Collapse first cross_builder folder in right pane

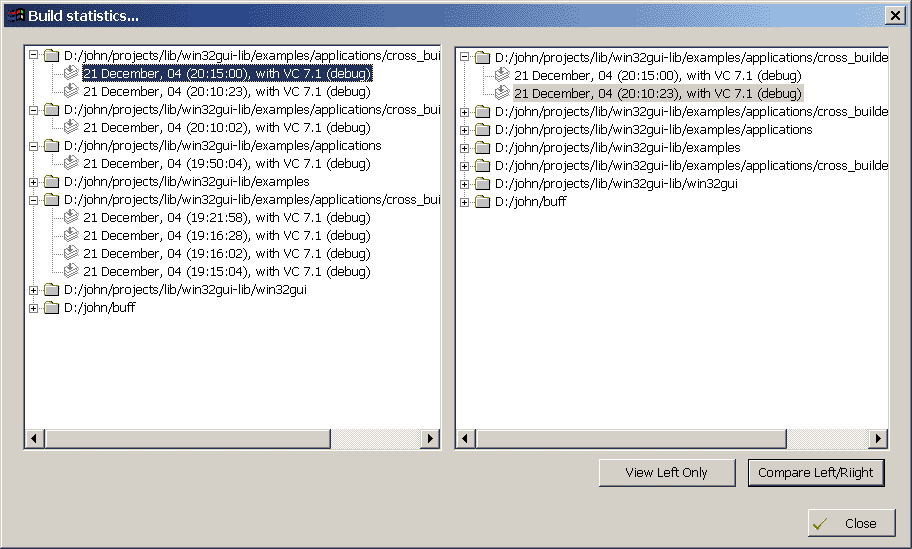465,58
